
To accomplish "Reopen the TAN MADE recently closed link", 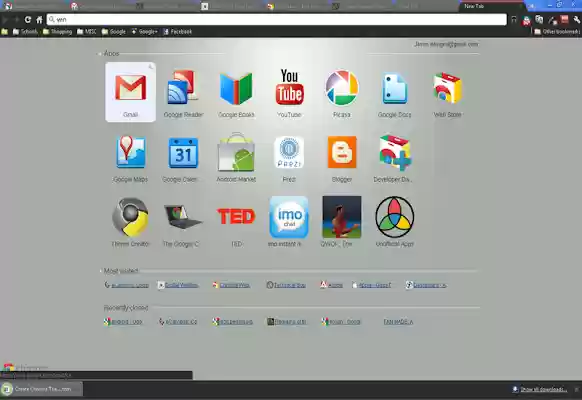I will (x=398, y=322).
